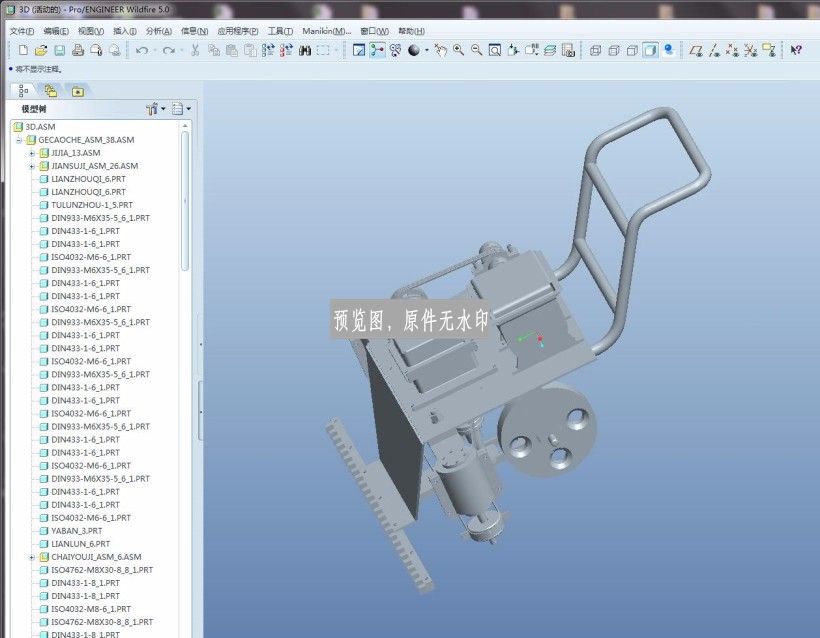Open the 文件(F) menu

(21, 31)
